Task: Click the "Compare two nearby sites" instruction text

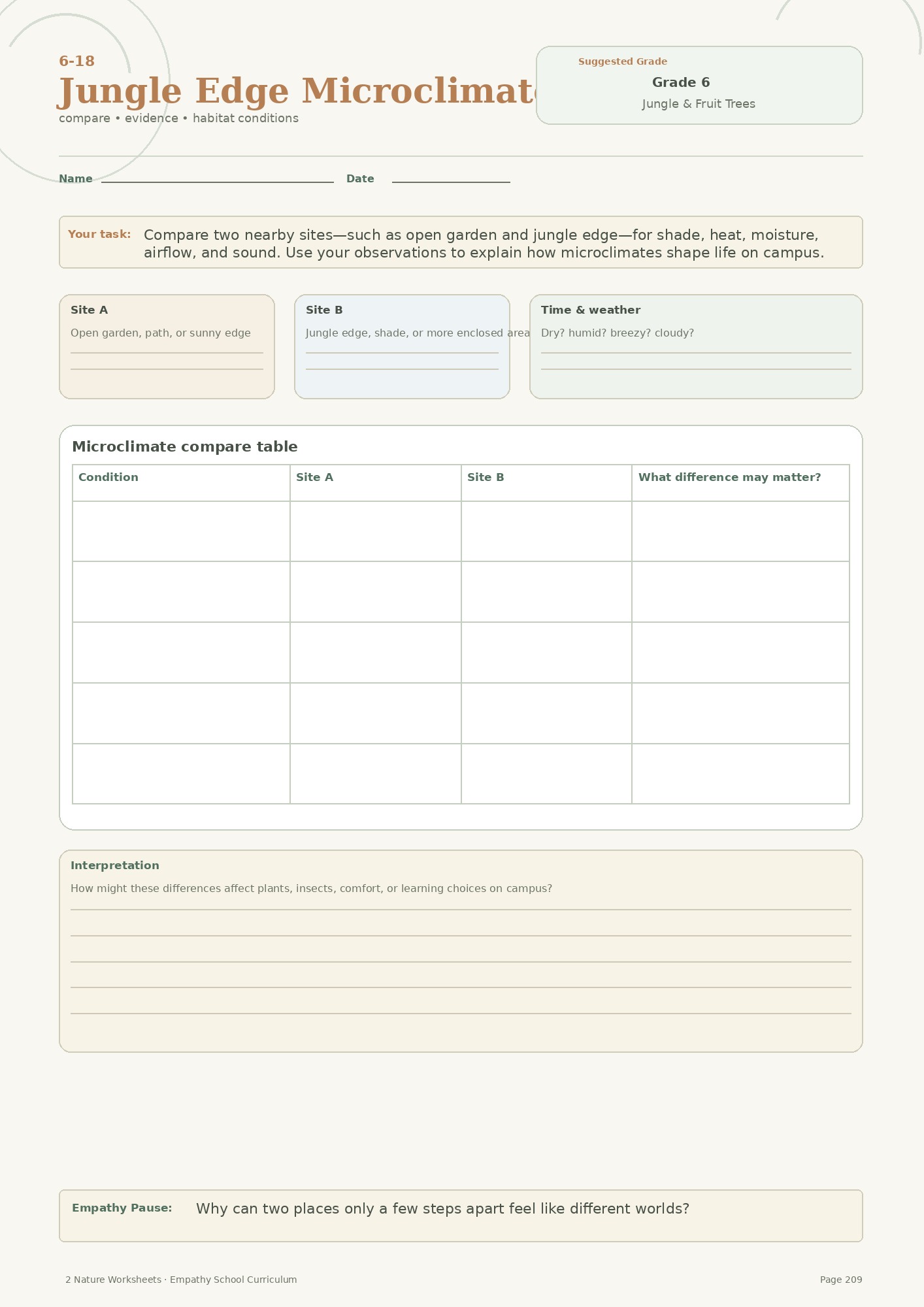Action: [x=484, y=244]
